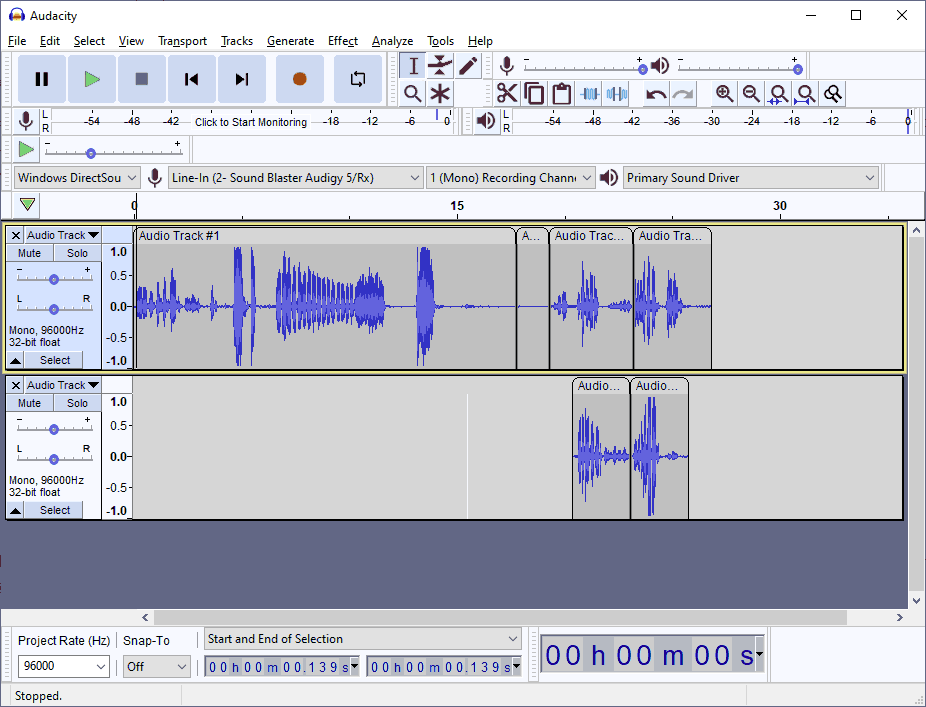Click the Pause transport button
The height and width of the screenshot is (707, 926).
tap(41, 79)
